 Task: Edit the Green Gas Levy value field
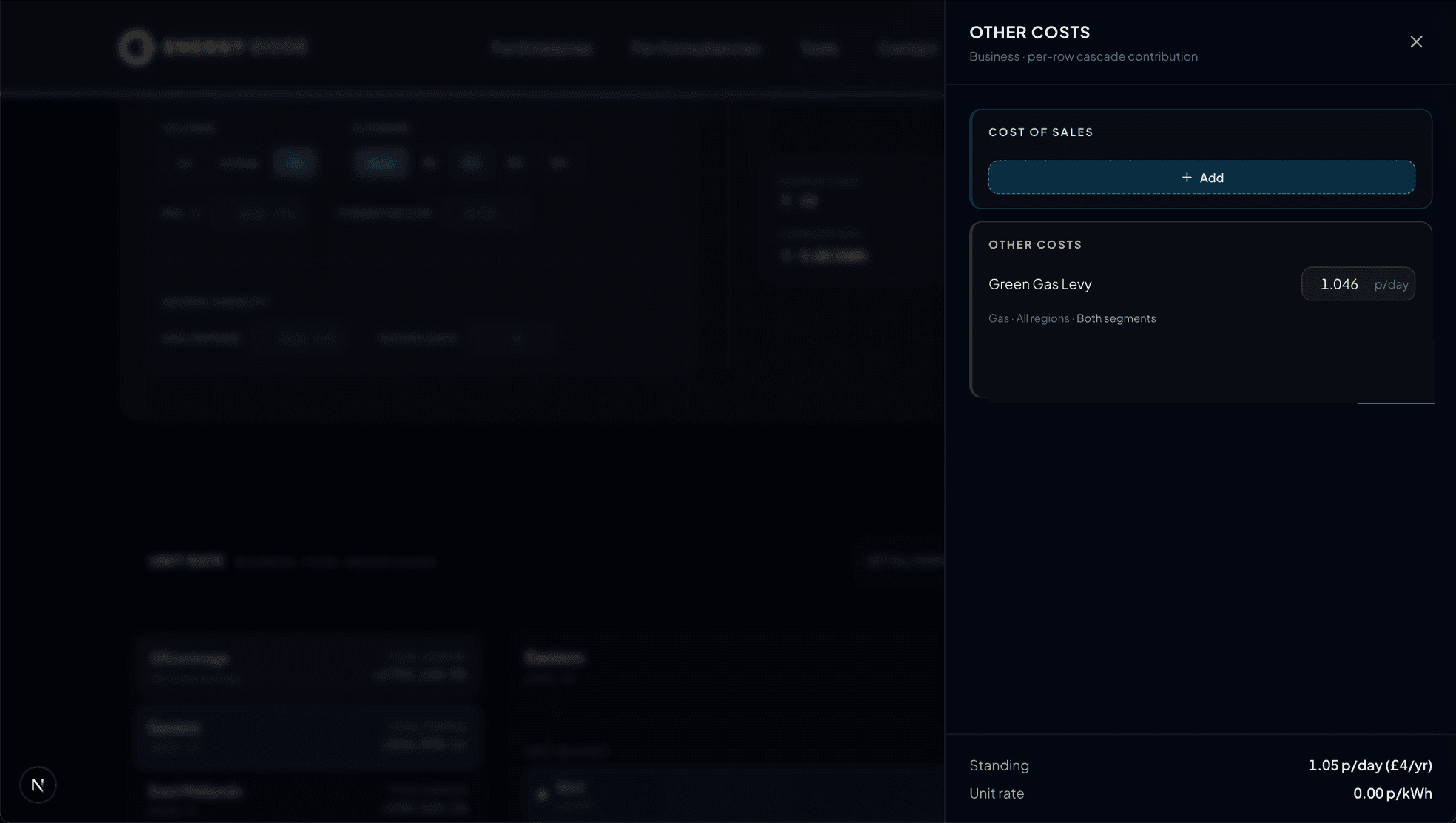pos(1358,284)
